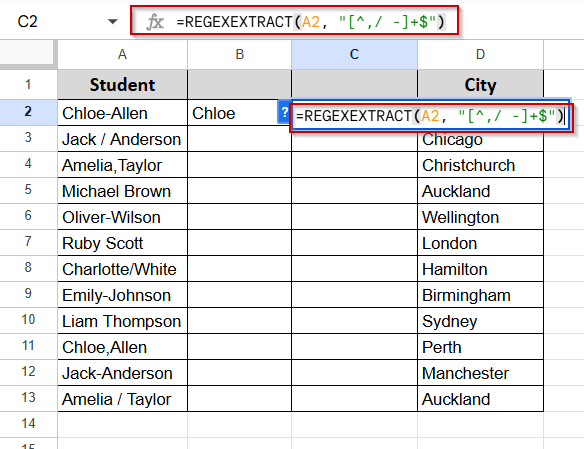Select the cell Michael Brown

(x=122, y=191)
